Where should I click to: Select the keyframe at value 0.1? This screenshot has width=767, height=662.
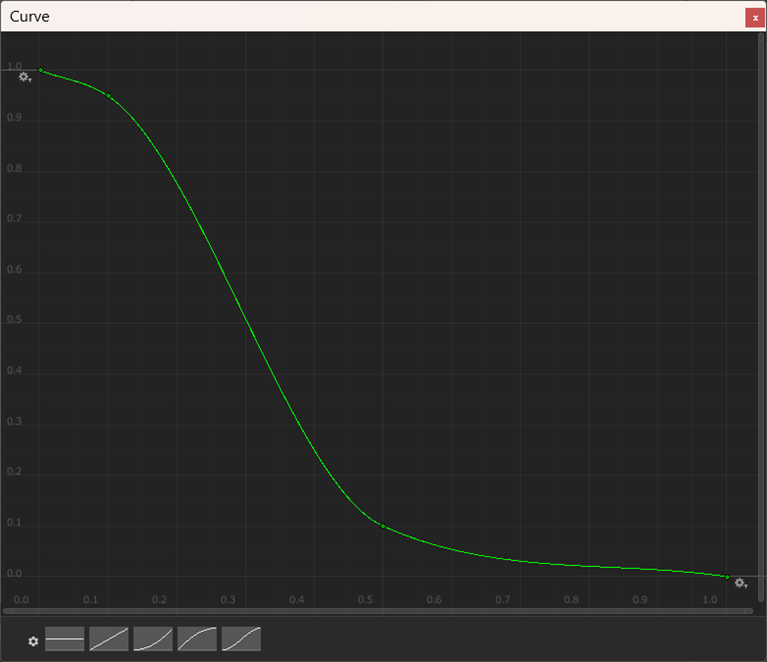(383, 525)
